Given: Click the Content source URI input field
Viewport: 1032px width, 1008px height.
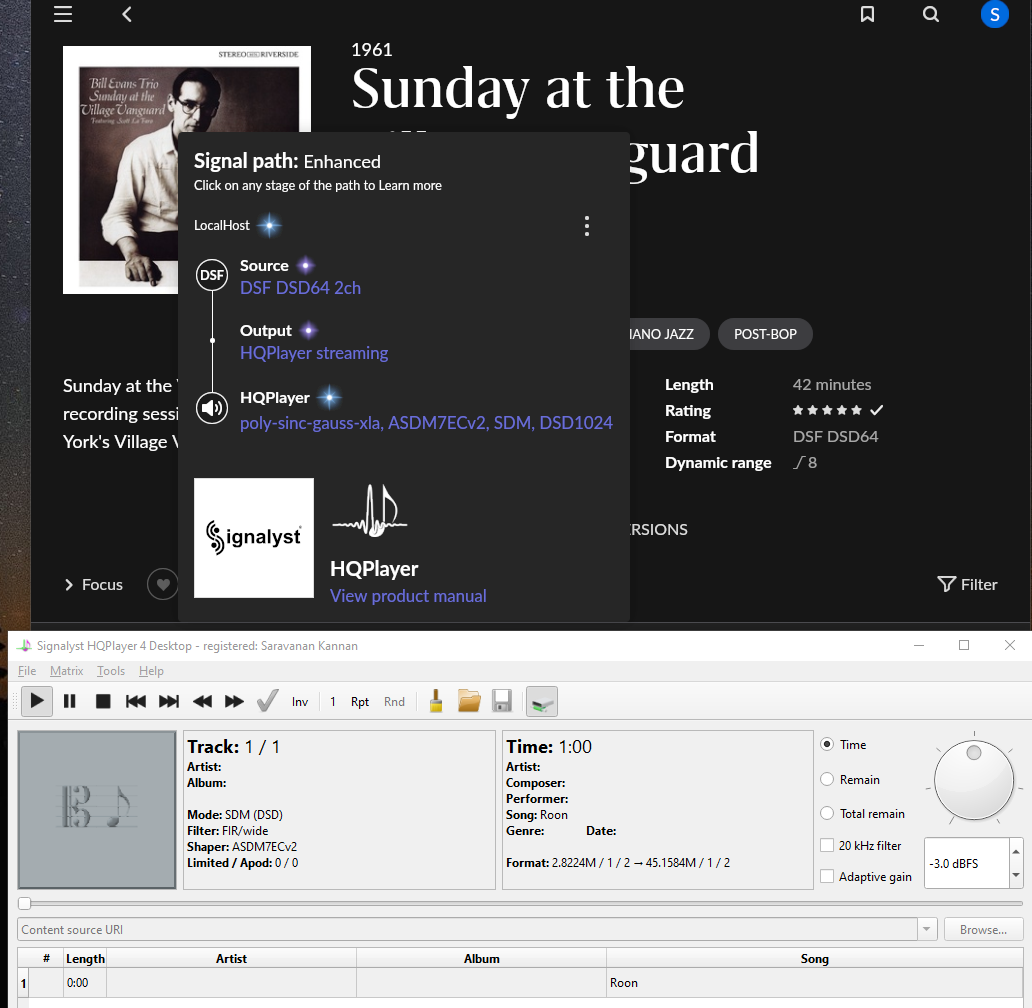Looking at the screenshot, I should click(467, 929).
